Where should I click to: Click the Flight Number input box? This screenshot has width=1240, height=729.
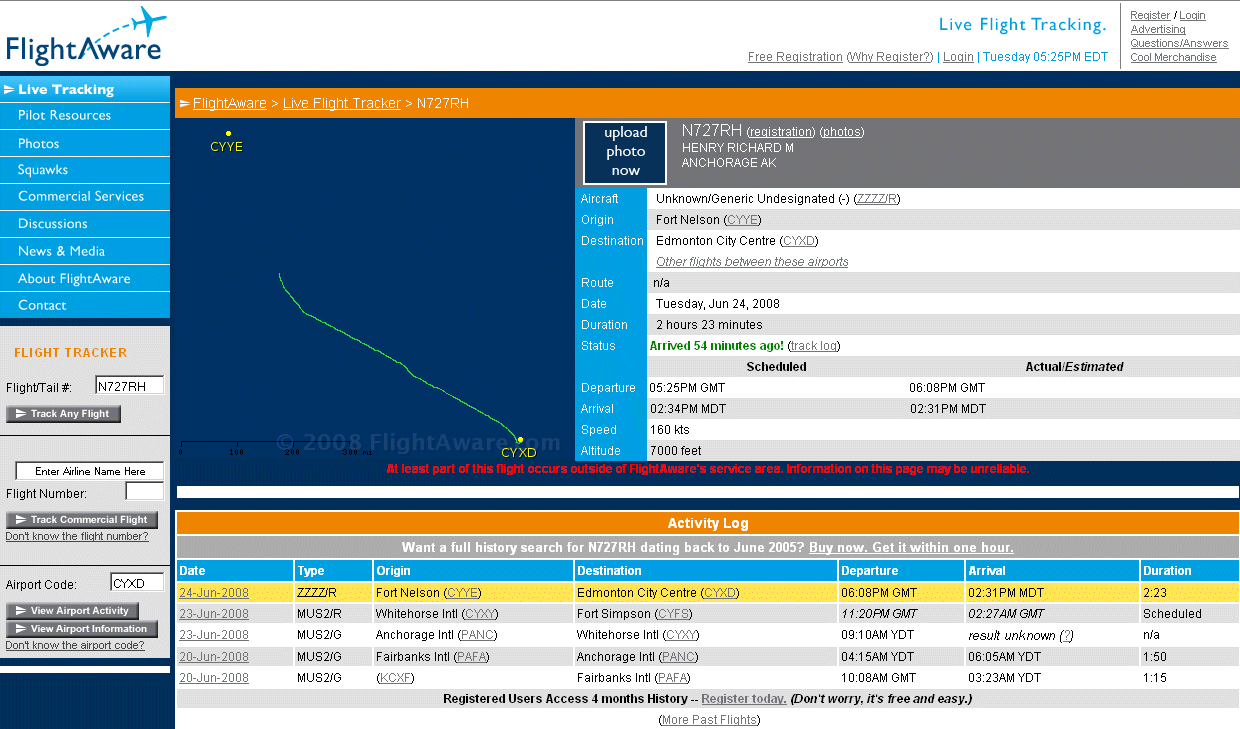(144, 492)
